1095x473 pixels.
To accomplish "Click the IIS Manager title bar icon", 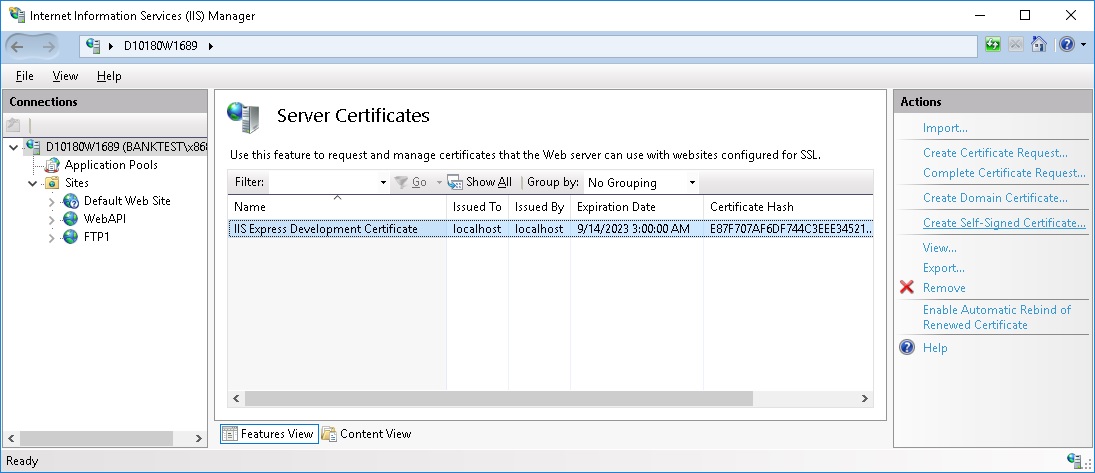I will (x=17, y=15).
